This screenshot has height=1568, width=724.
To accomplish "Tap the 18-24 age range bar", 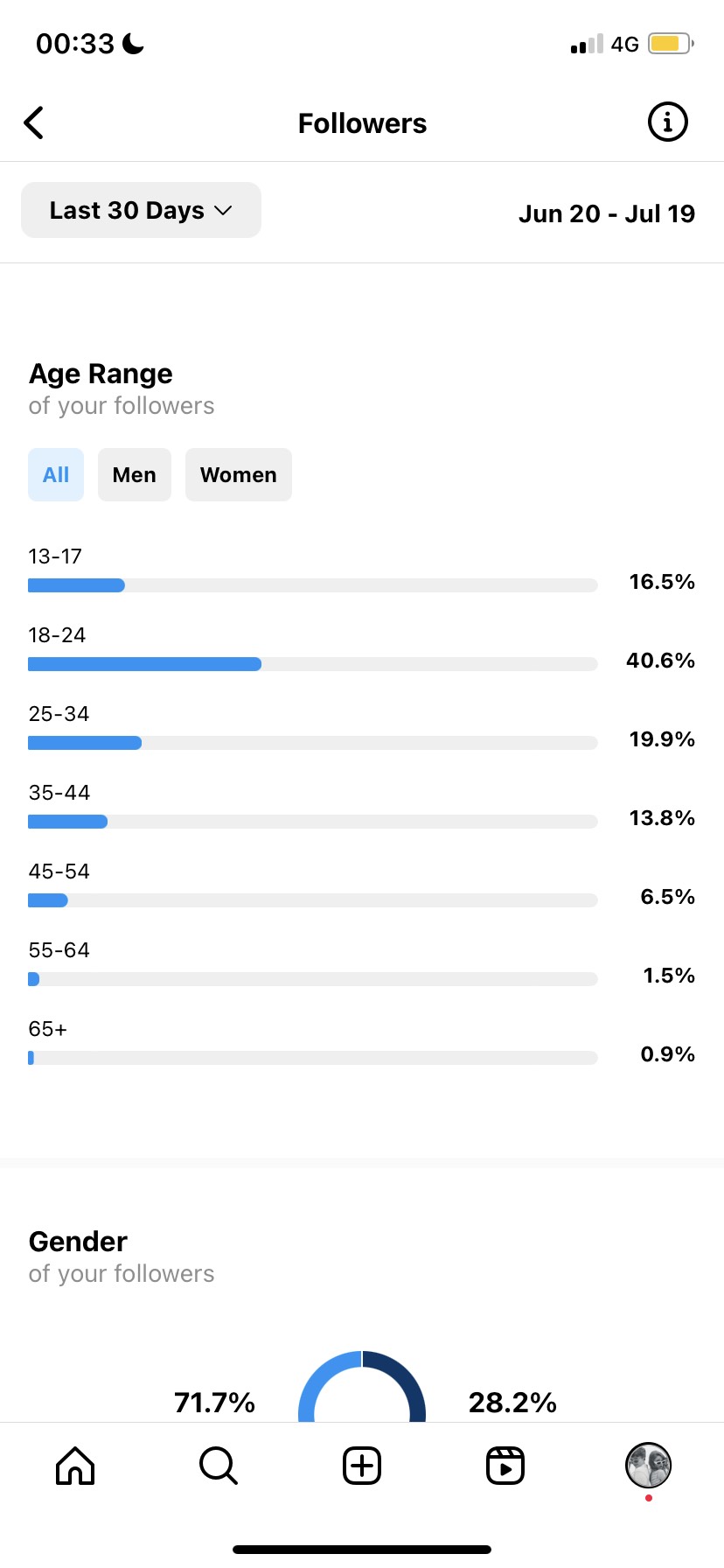I will [x=313, y=664].
